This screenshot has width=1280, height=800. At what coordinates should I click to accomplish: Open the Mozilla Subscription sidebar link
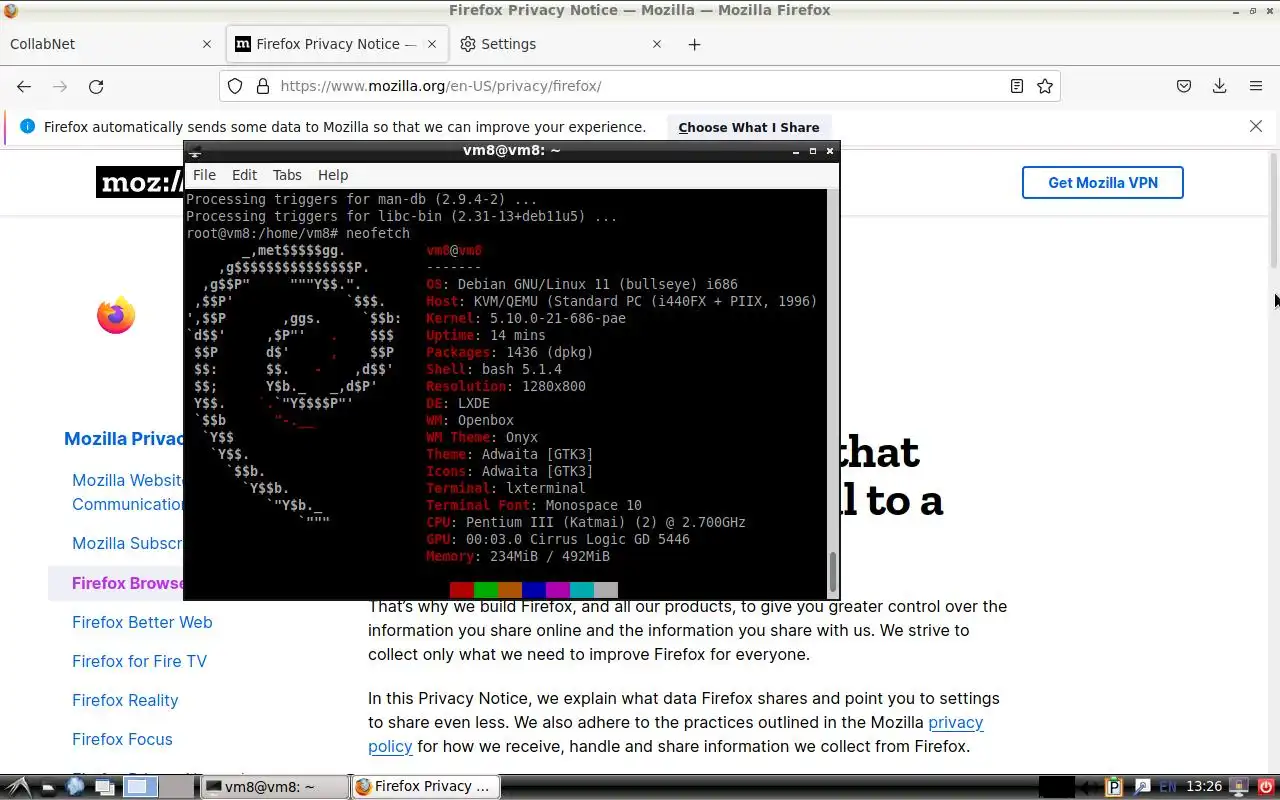(x=127, y=544)
